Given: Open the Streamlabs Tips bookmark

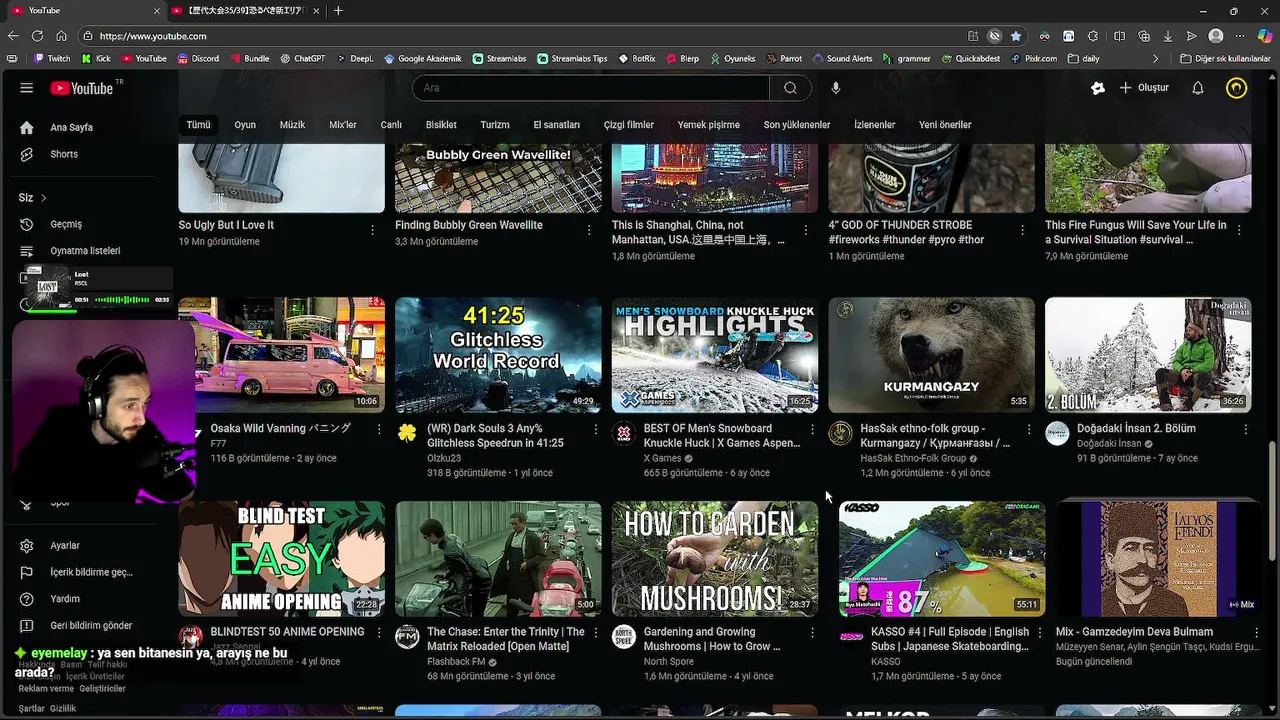Looking at the screenshot, I should [572, 59].
